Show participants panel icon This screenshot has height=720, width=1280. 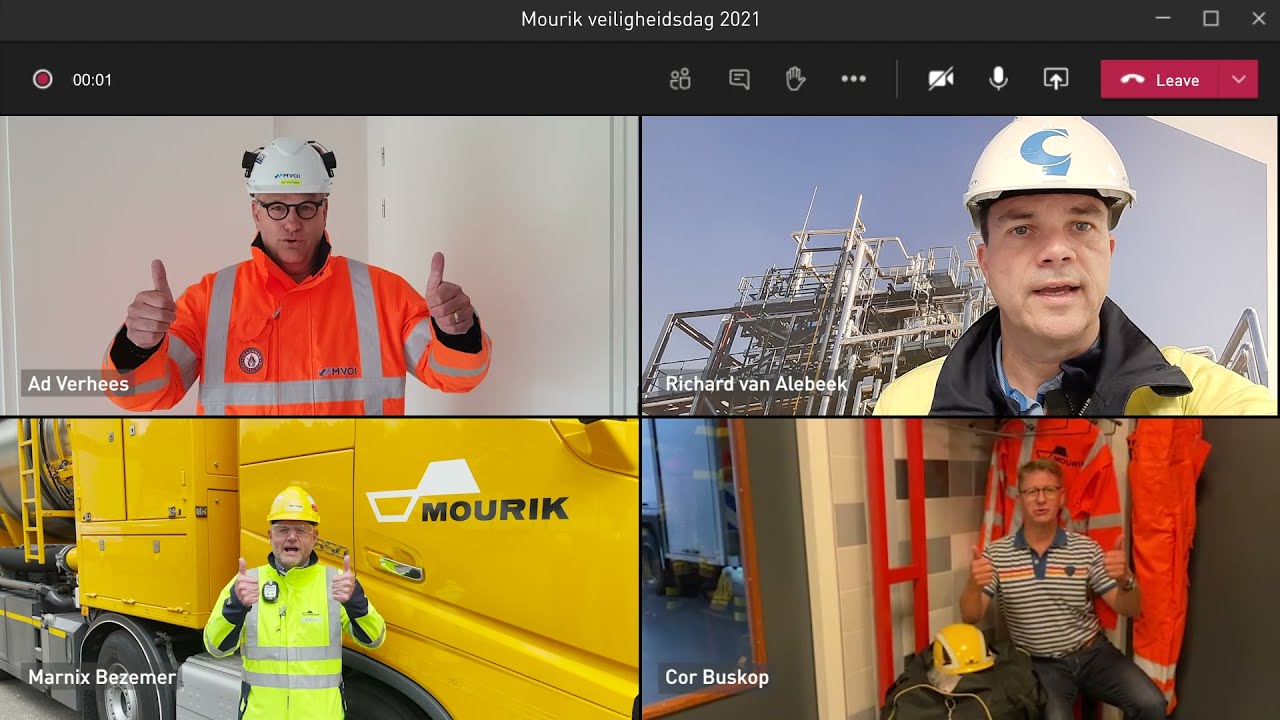681,79
